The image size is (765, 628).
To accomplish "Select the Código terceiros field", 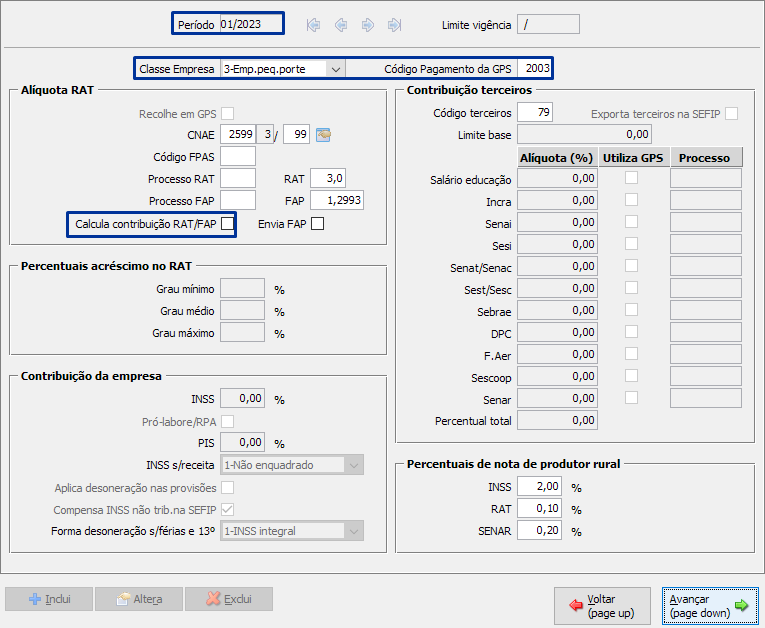I will 535,113.
